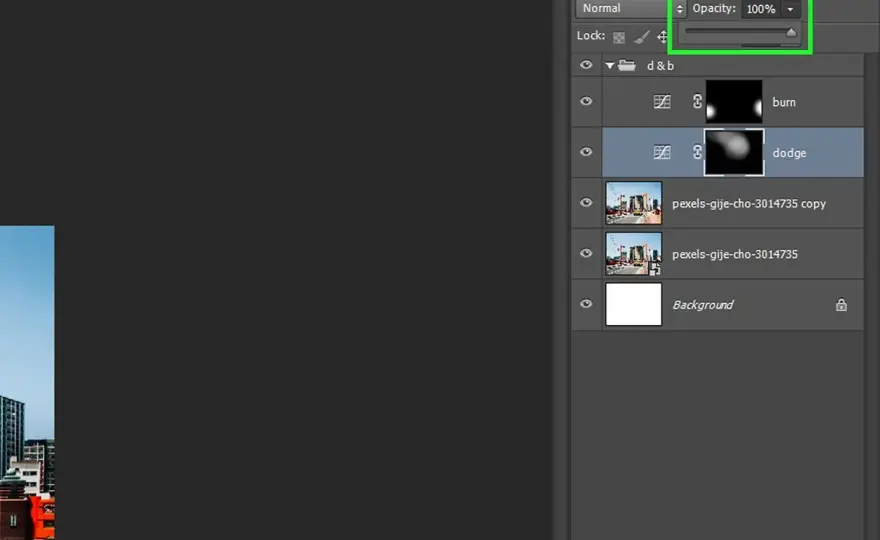Select the Background layer name

(703, 305)
